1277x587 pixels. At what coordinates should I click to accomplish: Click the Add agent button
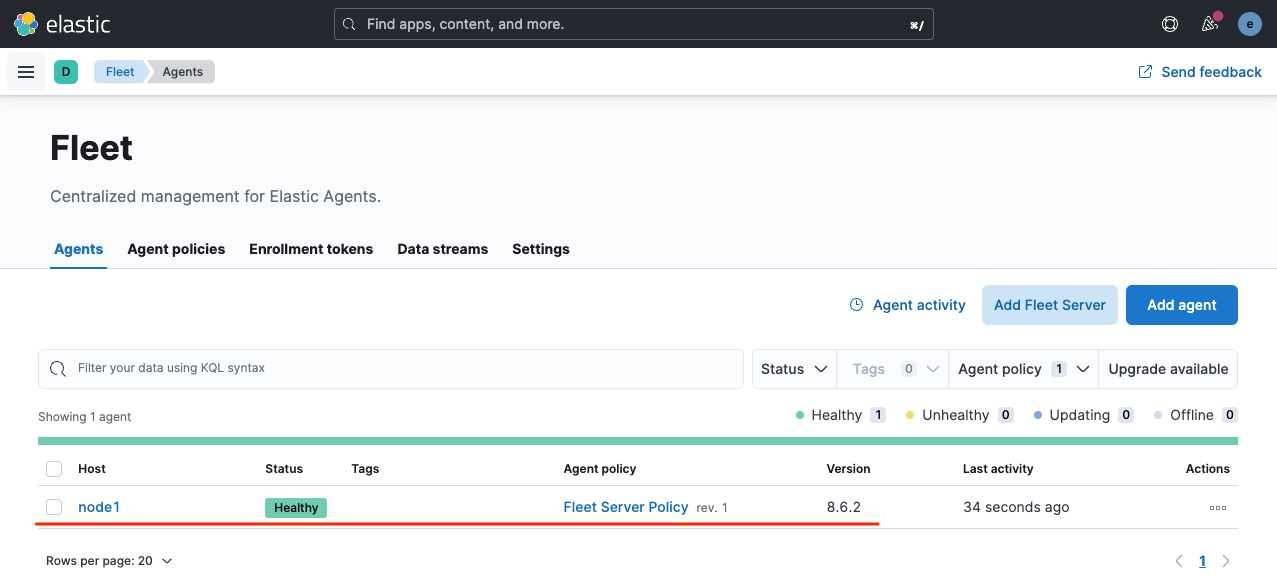(1182, 305)
